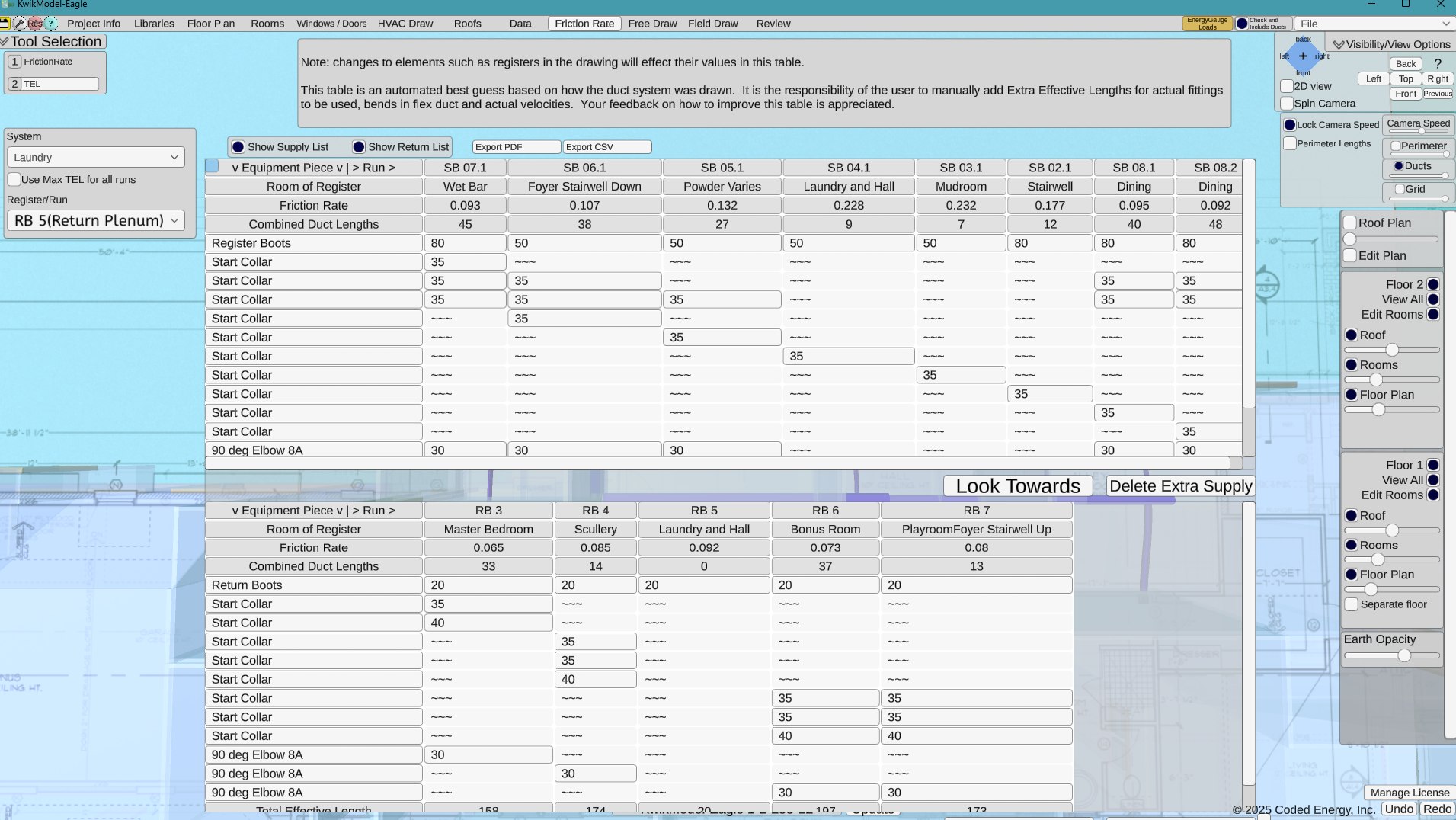Open the RB 5(Return Plenum) register dropdown

[96, 221]
